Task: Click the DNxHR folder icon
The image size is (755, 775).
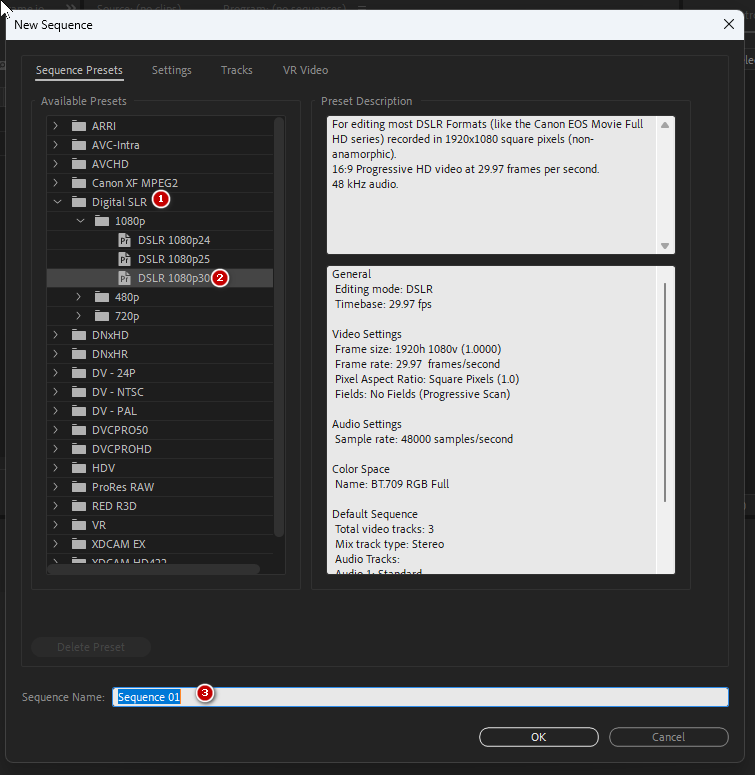Action: (79, 354)
